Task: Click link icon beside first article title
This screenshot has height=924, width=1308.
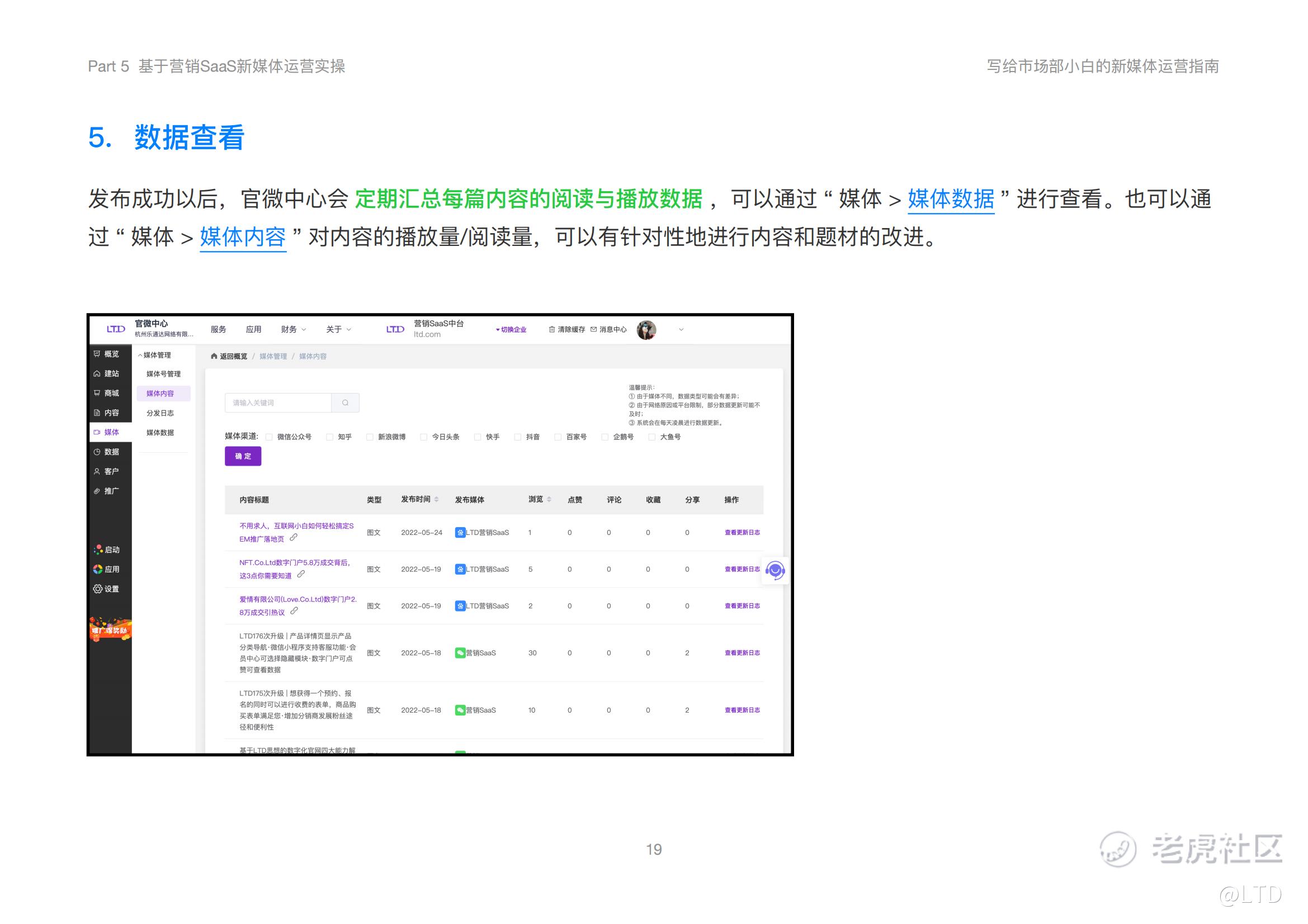Action: tap(294, 537)
